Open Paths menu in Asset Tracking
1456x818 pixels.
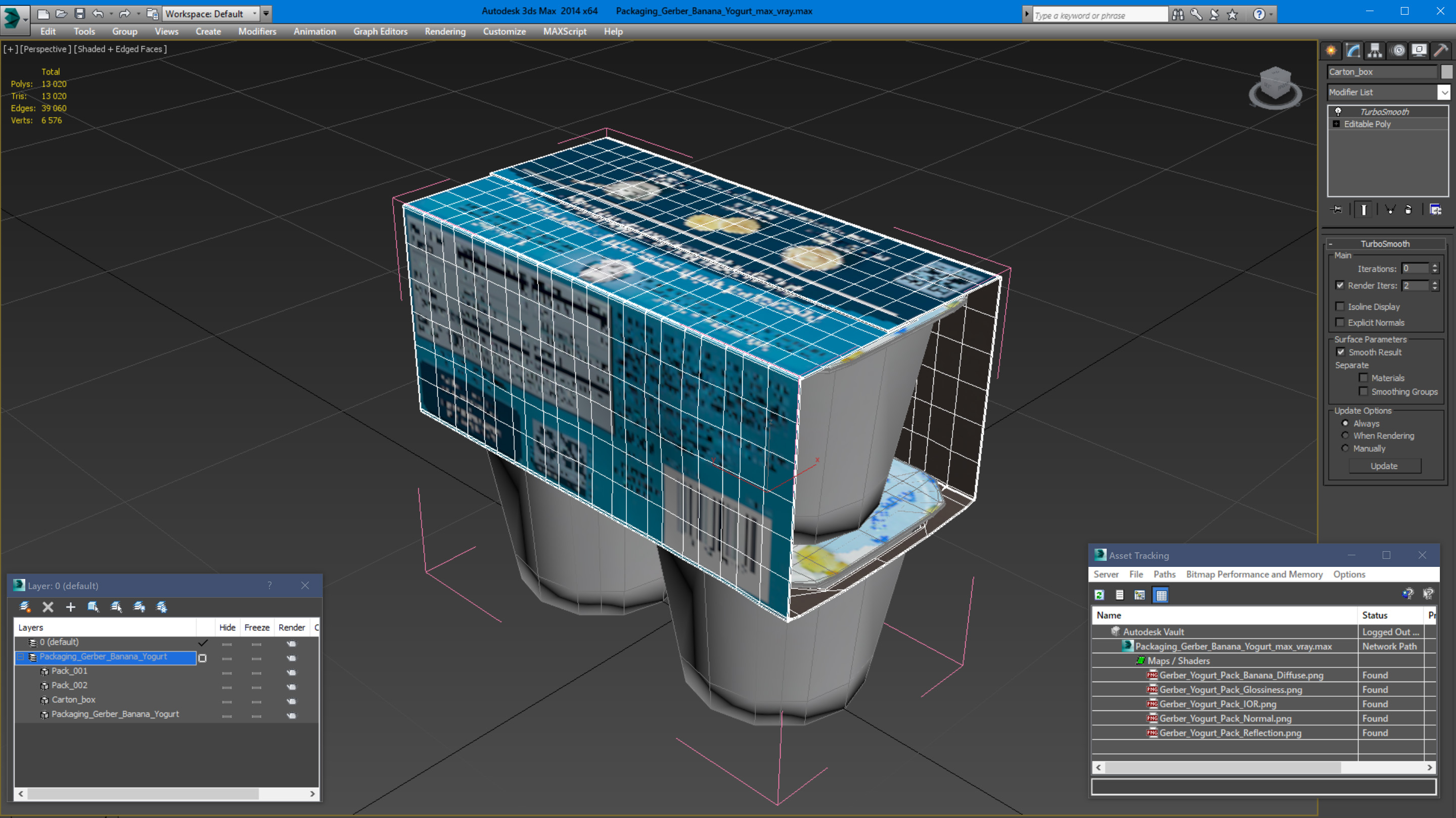click(1164, 574)
